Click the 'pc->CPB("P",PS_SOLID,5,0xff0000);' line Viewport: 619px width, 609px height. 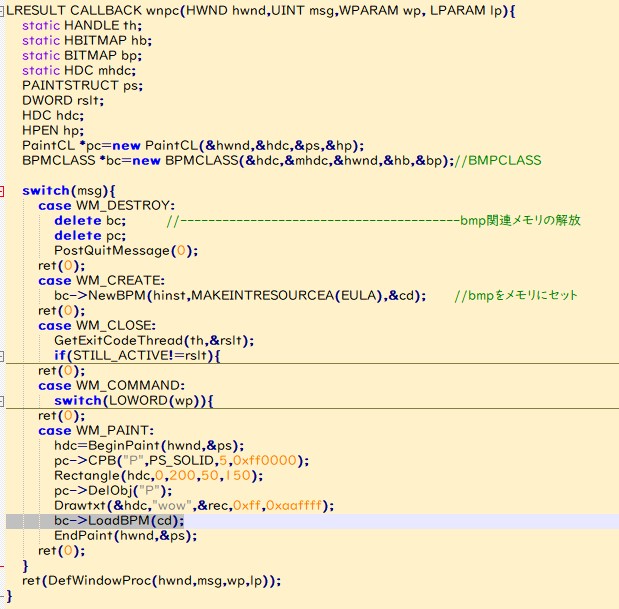pyautogui.click(x=182, y=461)
